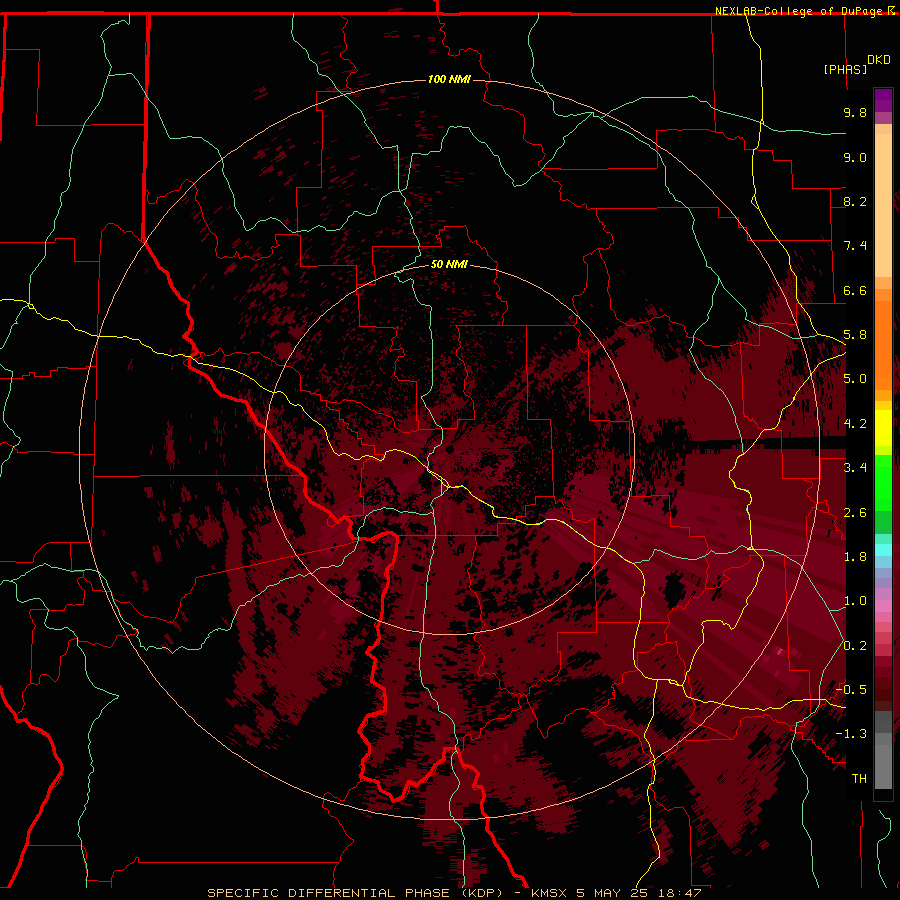Screen dimensions: 900x900
Task: Click the 2.6 value on the color scale
Action: coord(855,513)
